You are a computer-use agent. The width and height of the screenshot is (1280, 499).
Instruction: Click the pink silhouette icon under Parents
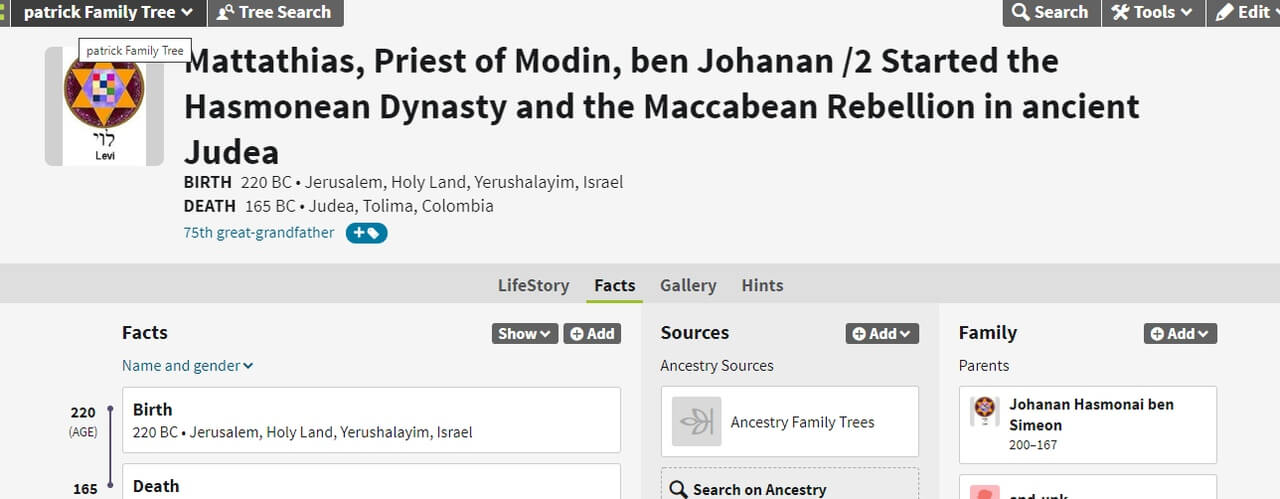(x=985, y=492)
